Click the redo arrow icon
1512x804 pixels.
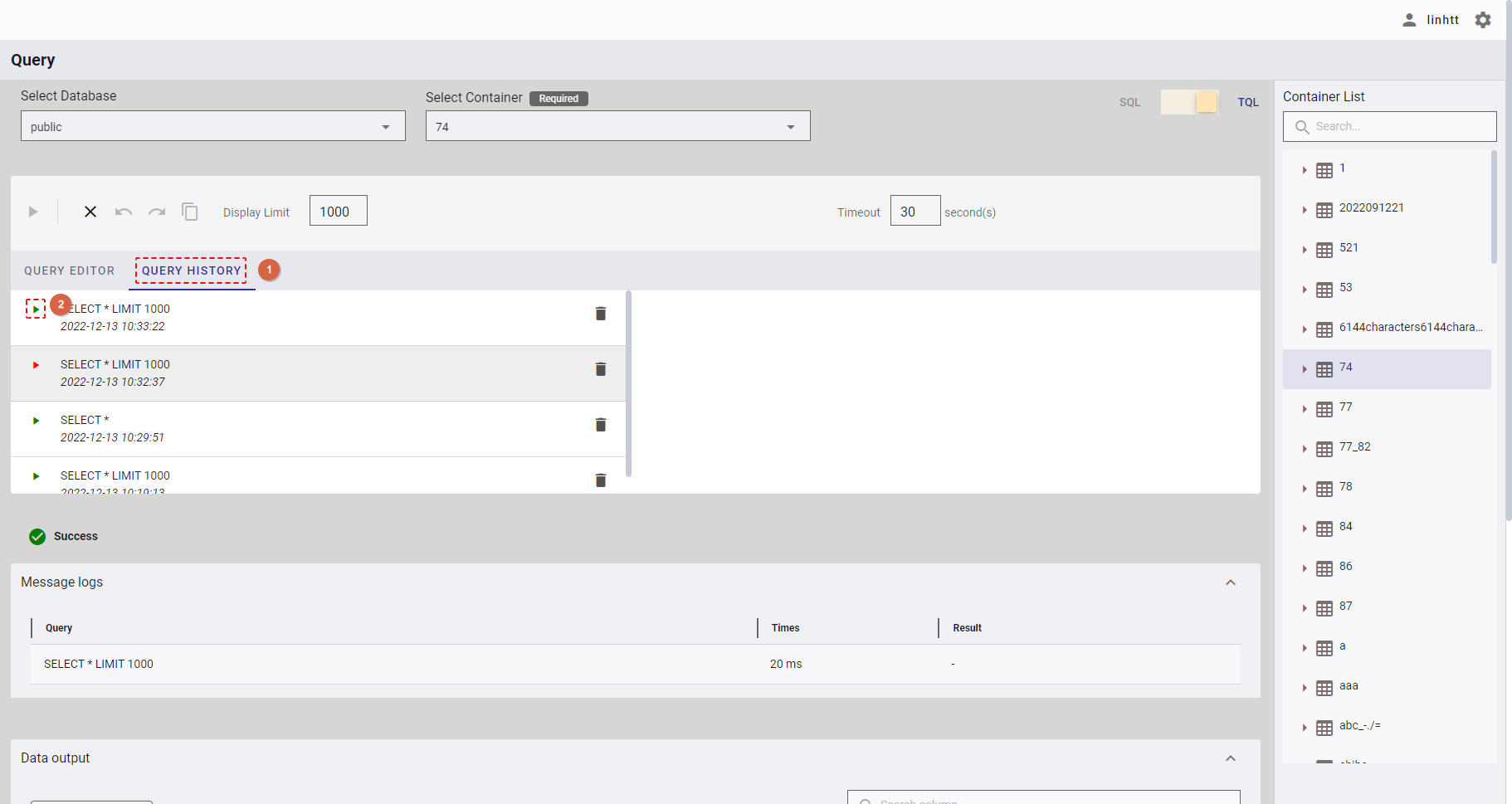coord(157,212)
